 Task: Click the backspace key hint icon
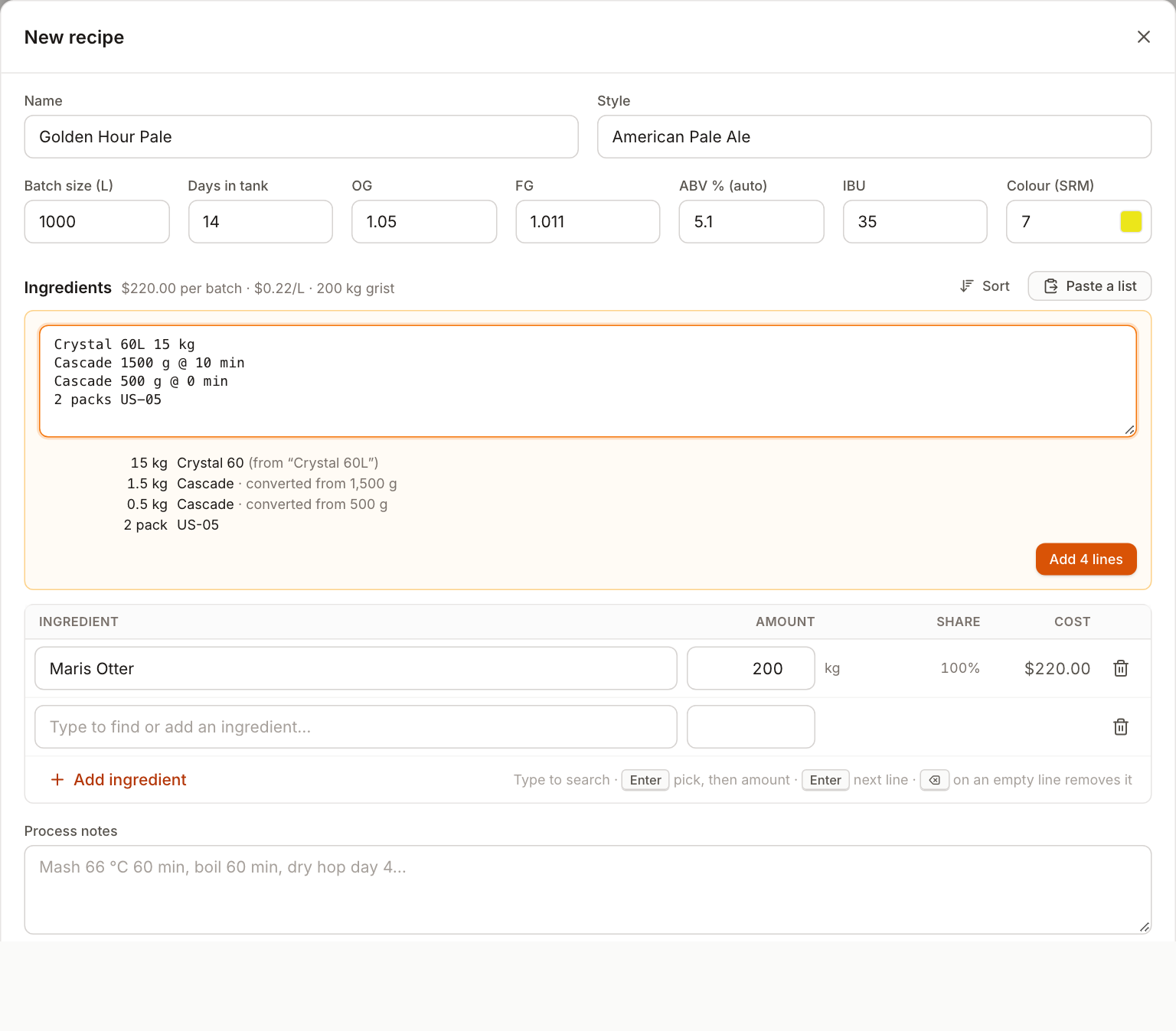pyautogui.click(x=935, y=780)
